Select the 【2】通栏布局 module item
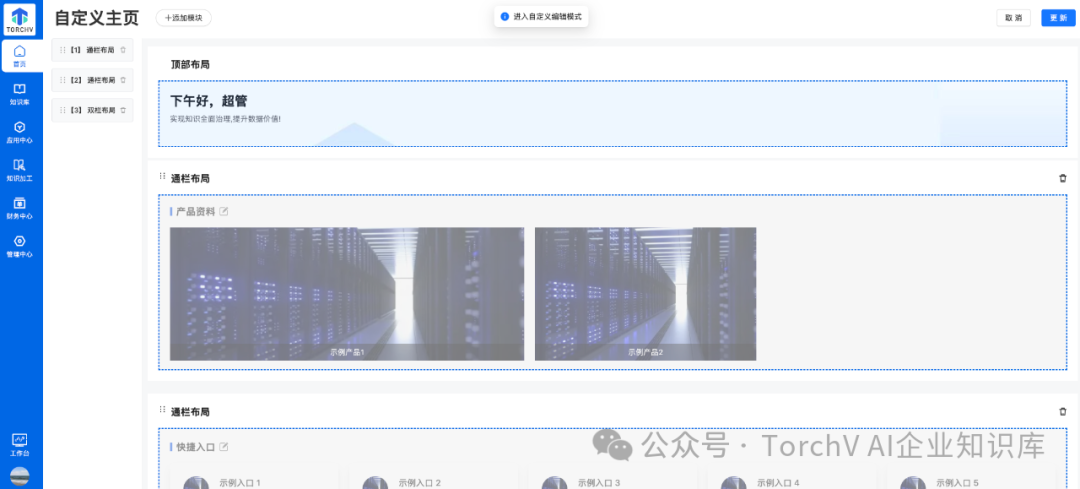The width and height of the screenshot is (1080, 489). [92, 80]
